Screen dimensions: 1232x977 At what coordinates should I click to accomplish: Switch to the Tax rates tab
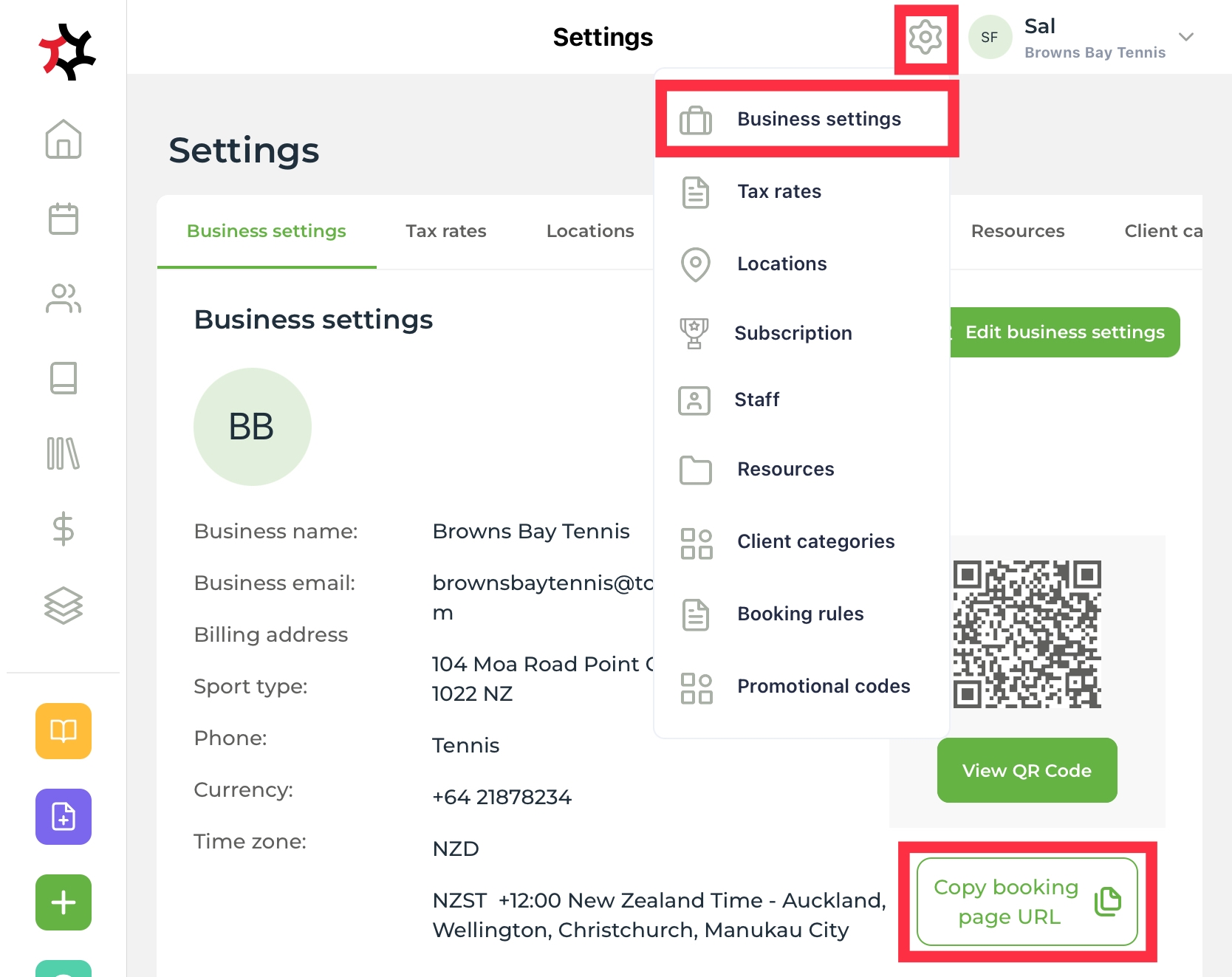tap(445, 231)
